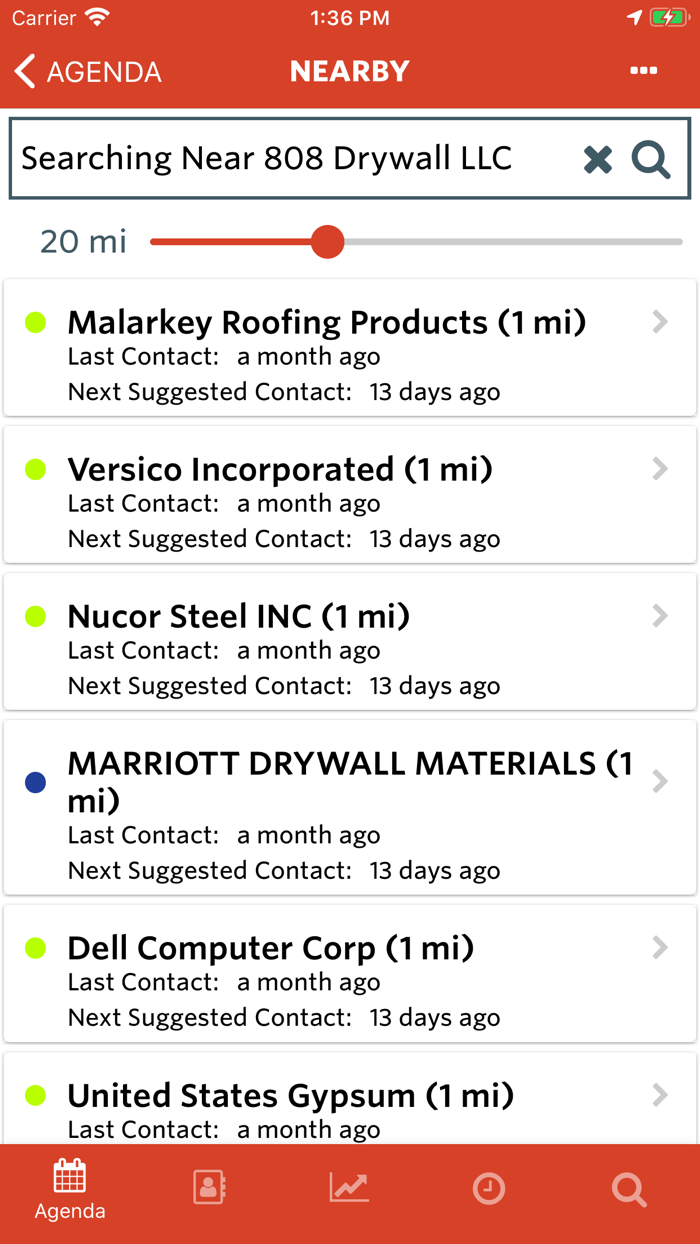Screen dimensions: 700x1244
Task: Select the Contacts icon in bottom bar
Action: [x=209, y=1189]
